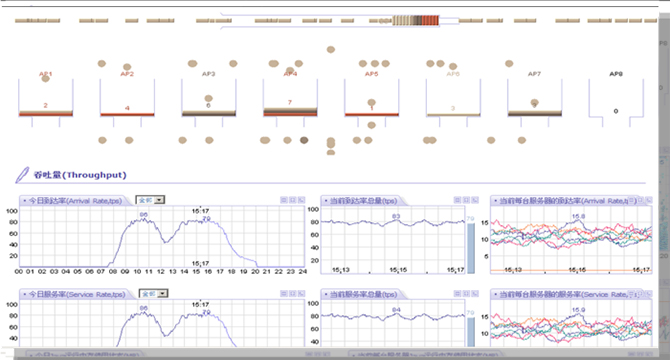Minimize the 当前服务率总量(tps) panel
Viewport: 670px width, 360px height.
[x=457, y=294]
